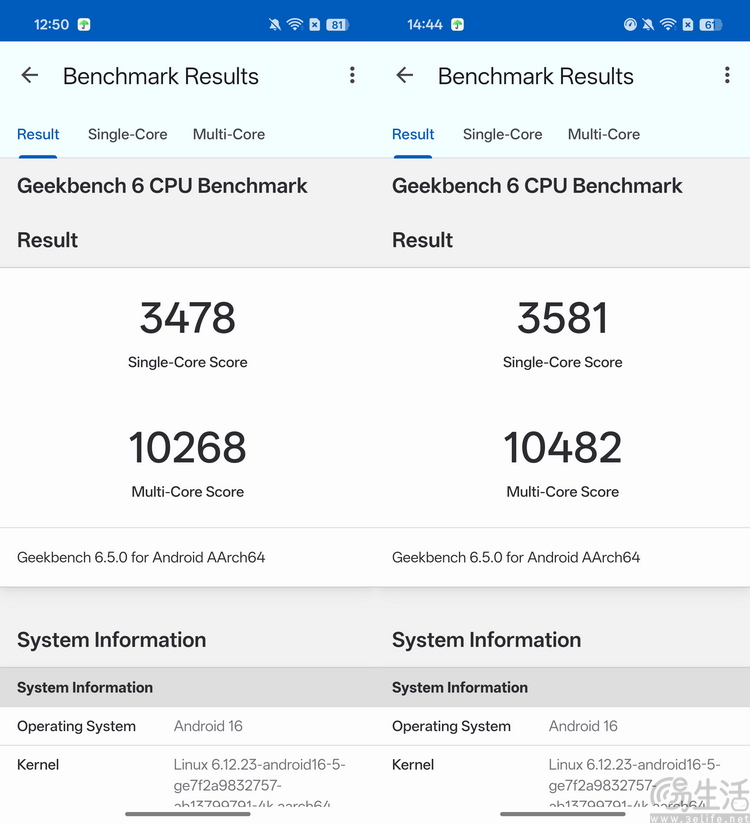Switch to Single-Core tab on left screen
The height and width of the screenshot is (824, 750).
pos(127,134)
